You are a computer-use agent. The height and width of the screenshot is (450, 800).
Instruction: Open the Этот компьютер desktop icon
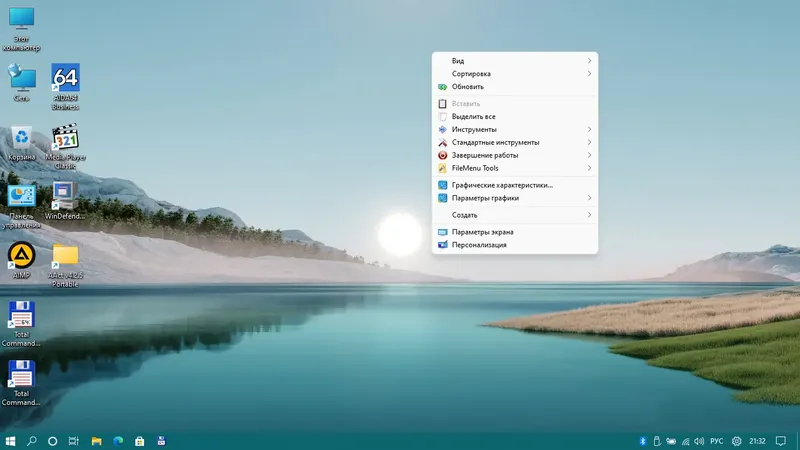coord(21,29)
